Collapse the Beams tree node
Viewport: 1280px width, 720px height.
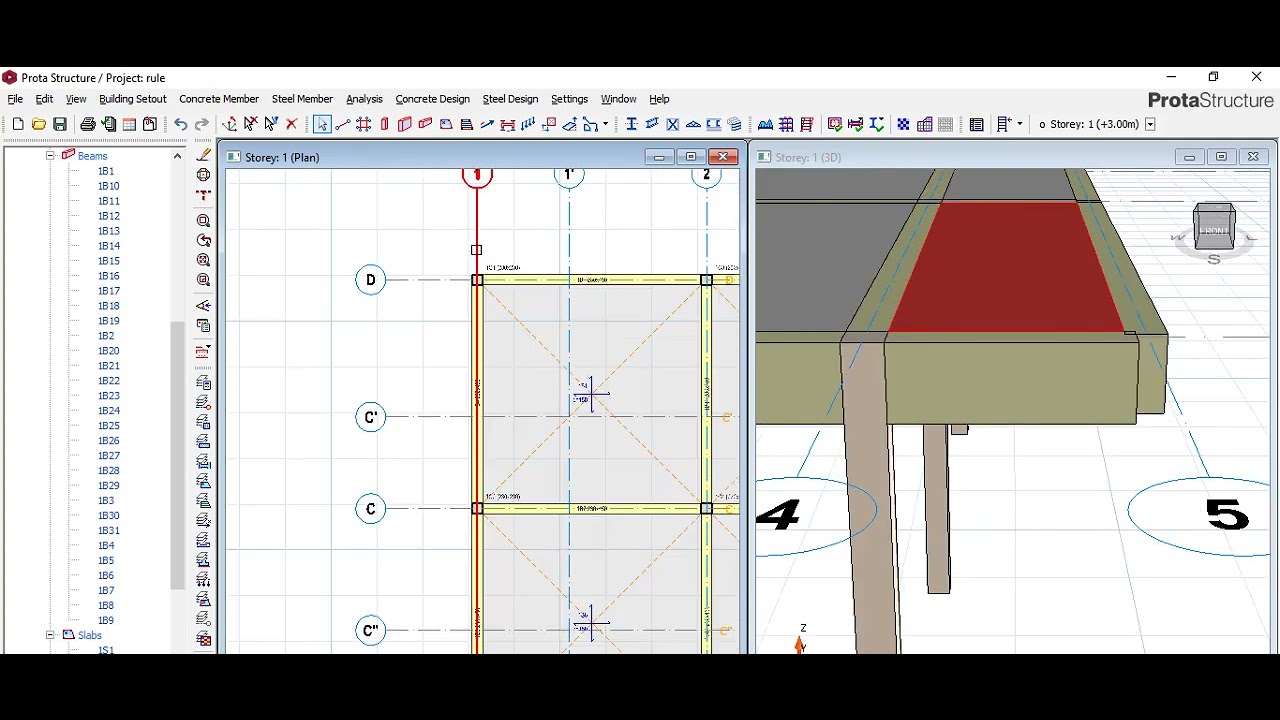point(50,155)
